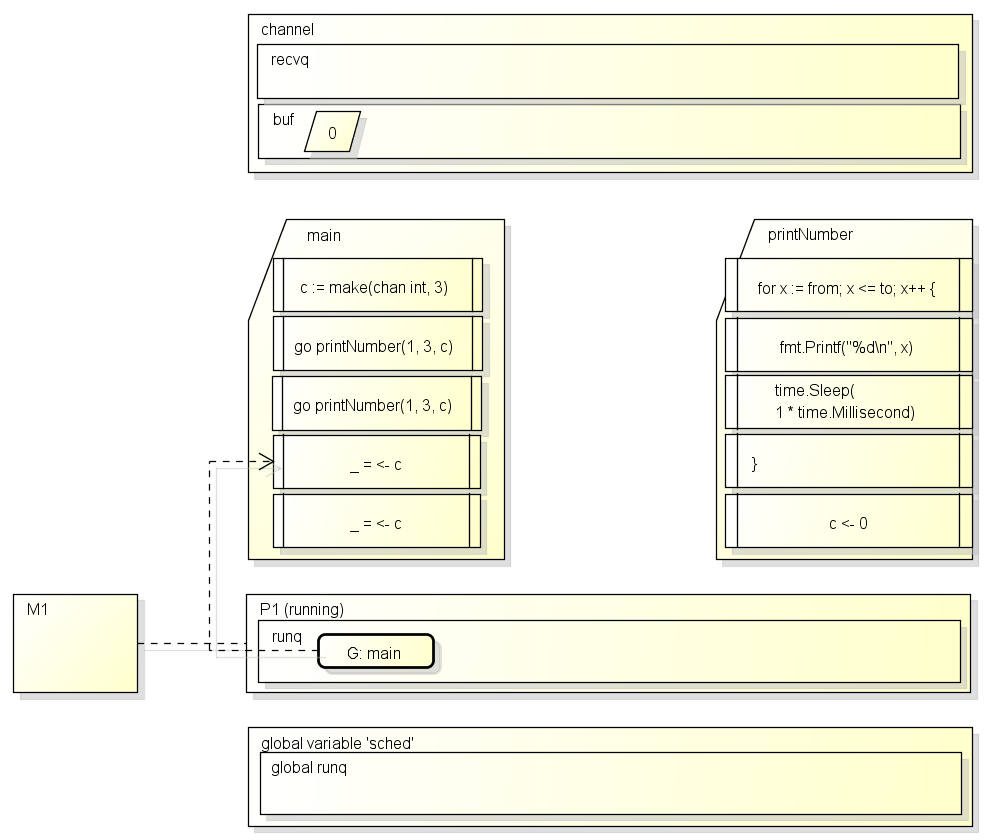The image size is (985, 840).
Task: Click the M1 machine box
Action: (x=75, y=643)
